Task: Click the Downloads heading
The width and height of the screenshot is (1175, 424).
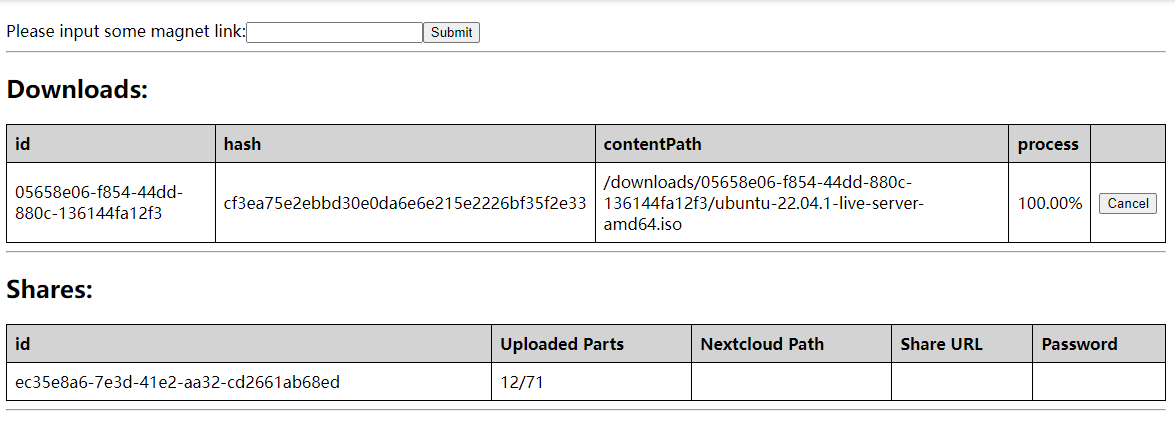Action: pyautogui.click(x=77, y=90)
